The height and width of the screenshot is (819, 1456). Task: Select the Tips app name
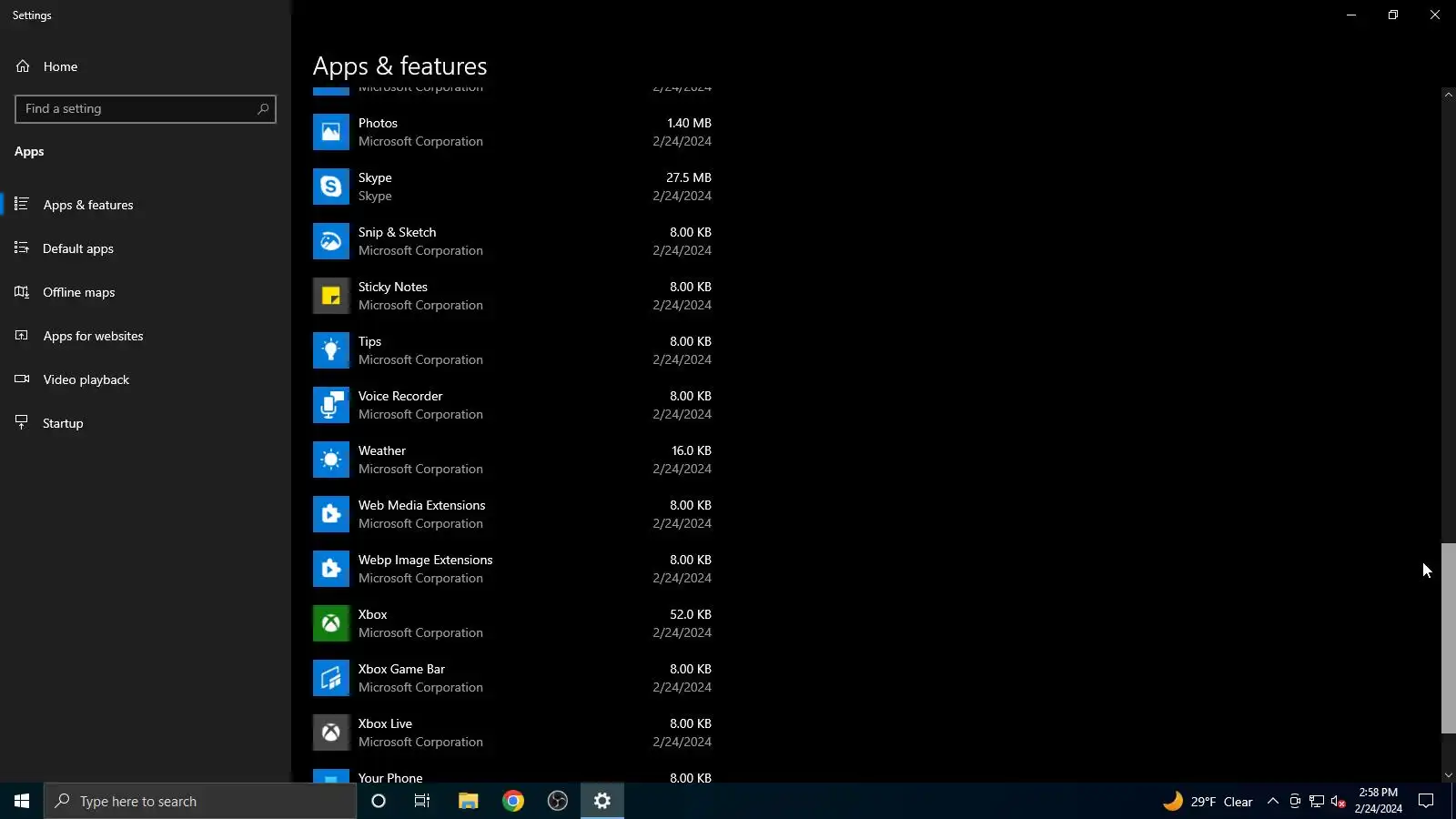pyautogui.click(x=369, y=341)
